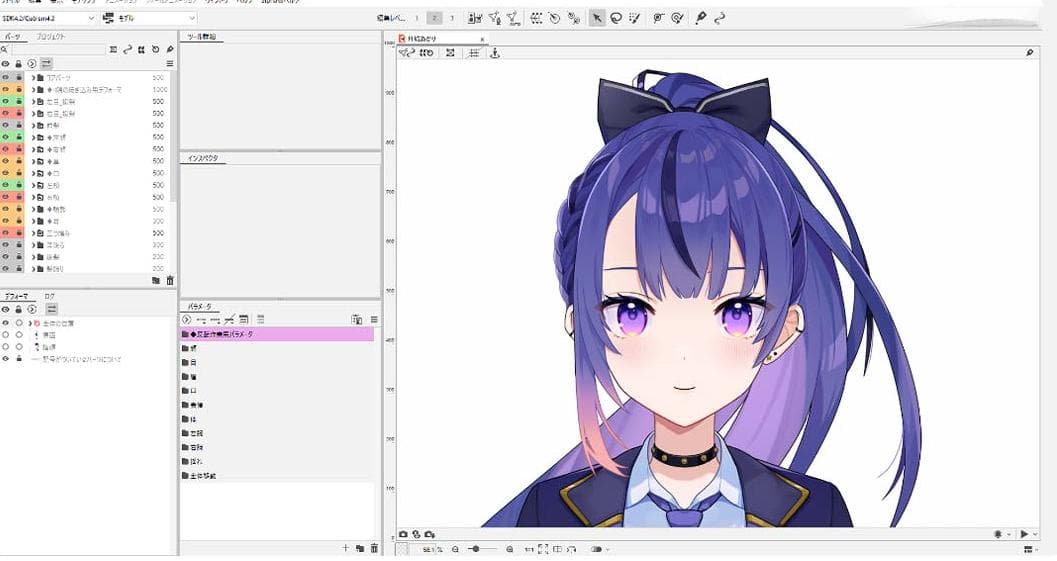The width and height of the screenshot is (1057, 561).
Task: Click the trash icon in the Parameters panel
Action: (374, 548)
